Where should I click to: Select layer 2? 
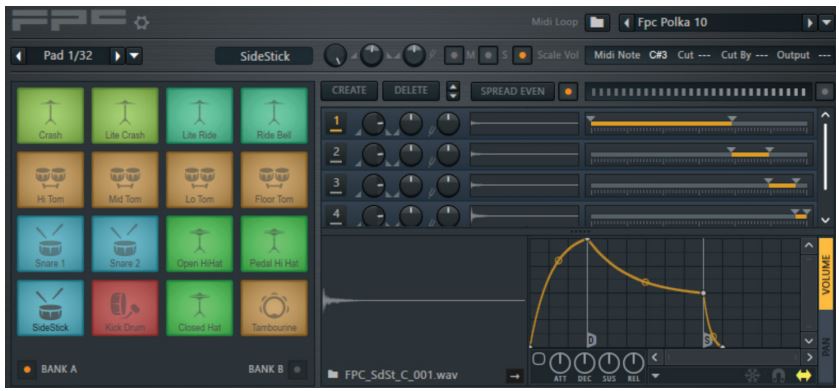(335, 155)
